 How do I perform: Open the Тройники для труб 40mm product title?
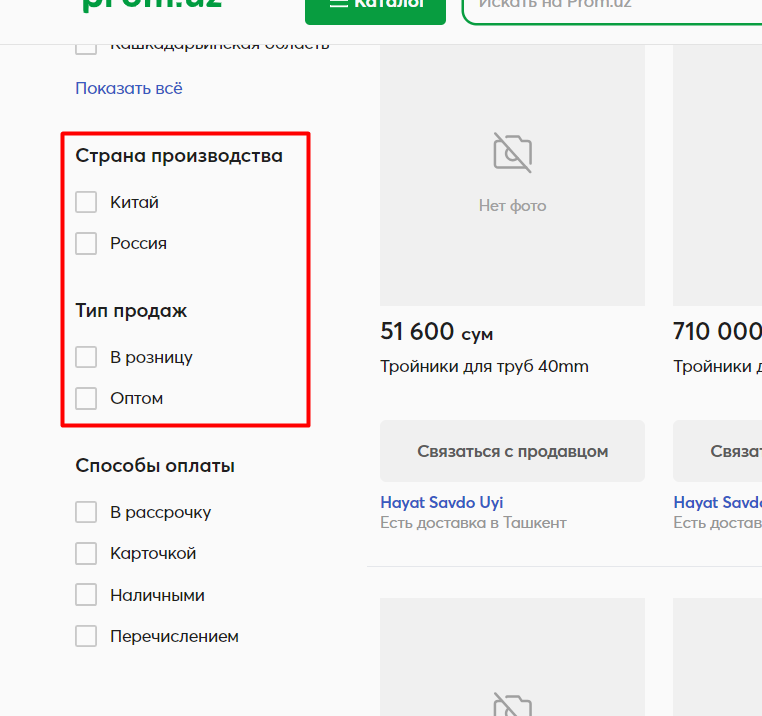pyautogui.click(x=484, y=367)
